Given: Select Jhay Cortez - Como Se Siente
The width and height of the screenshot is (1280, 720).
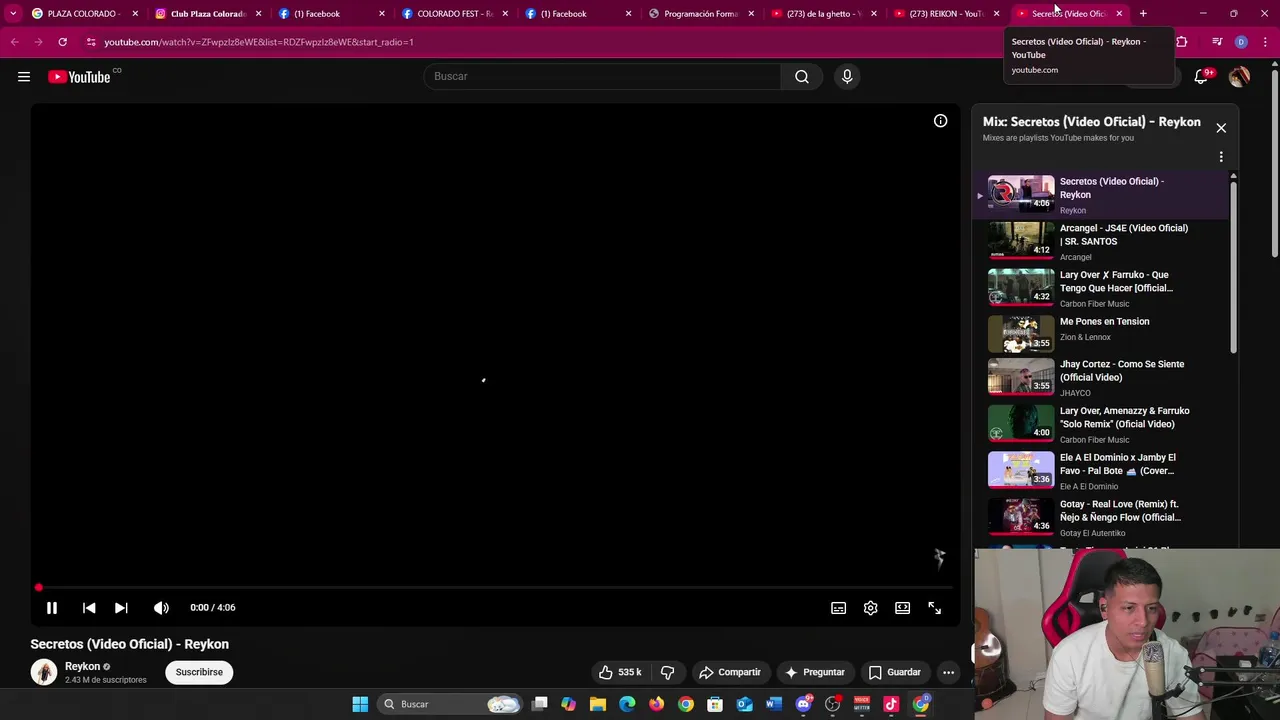Looking at the screenshot, I should (x=1100, y=378).
